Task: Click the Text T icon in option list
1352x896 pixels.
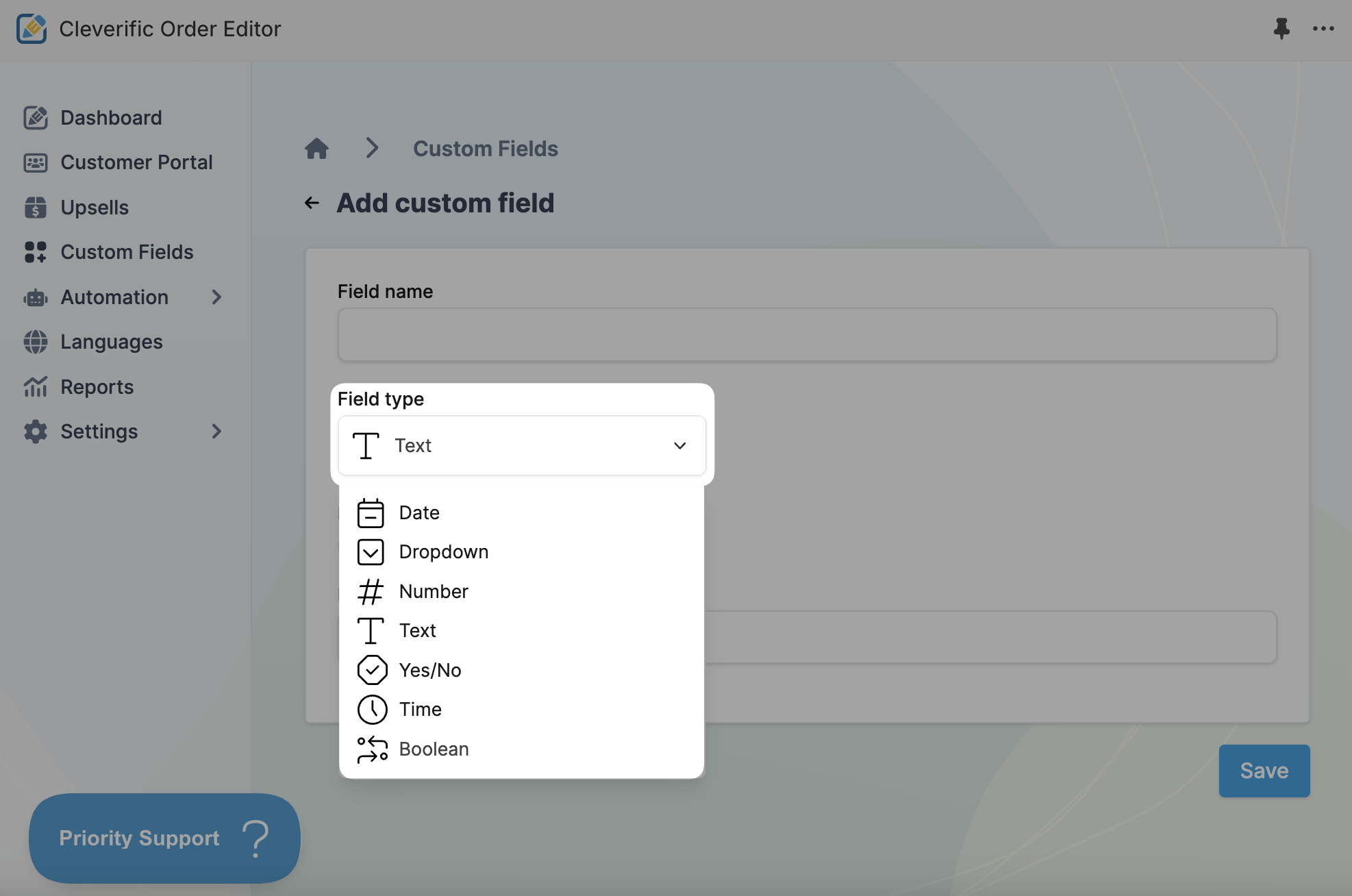Action: [371, 631]
